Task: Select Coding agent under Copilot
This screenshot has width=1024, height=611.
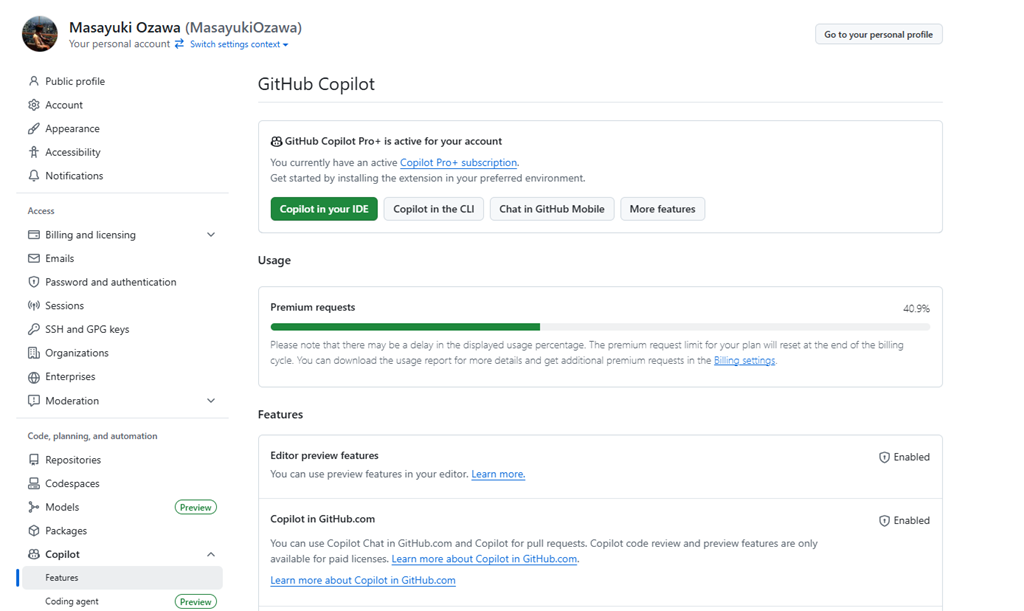Action: click(x=72, y=601)
